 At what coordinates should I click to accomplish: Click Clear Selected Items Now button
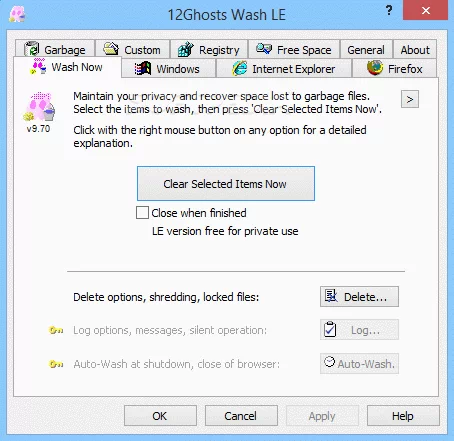pos(226,184)
